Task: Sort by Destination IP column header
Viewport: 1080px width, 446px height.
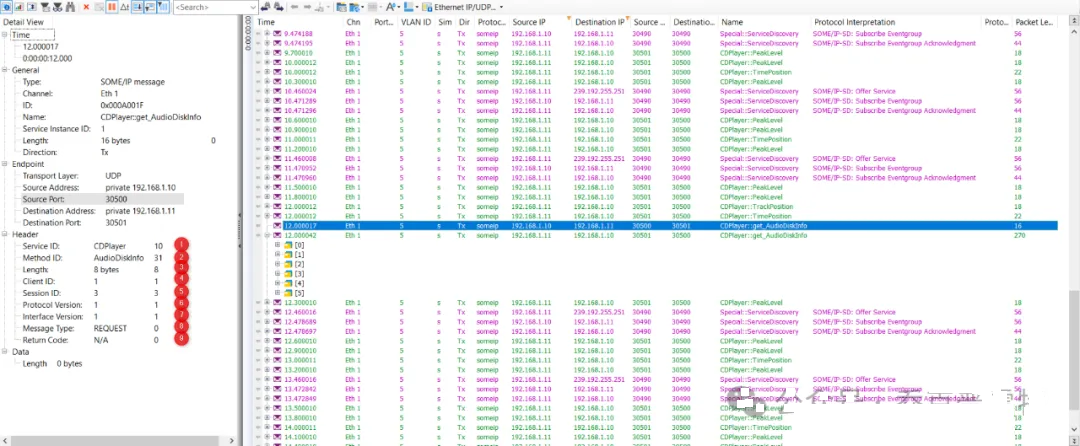Action: 598,21
